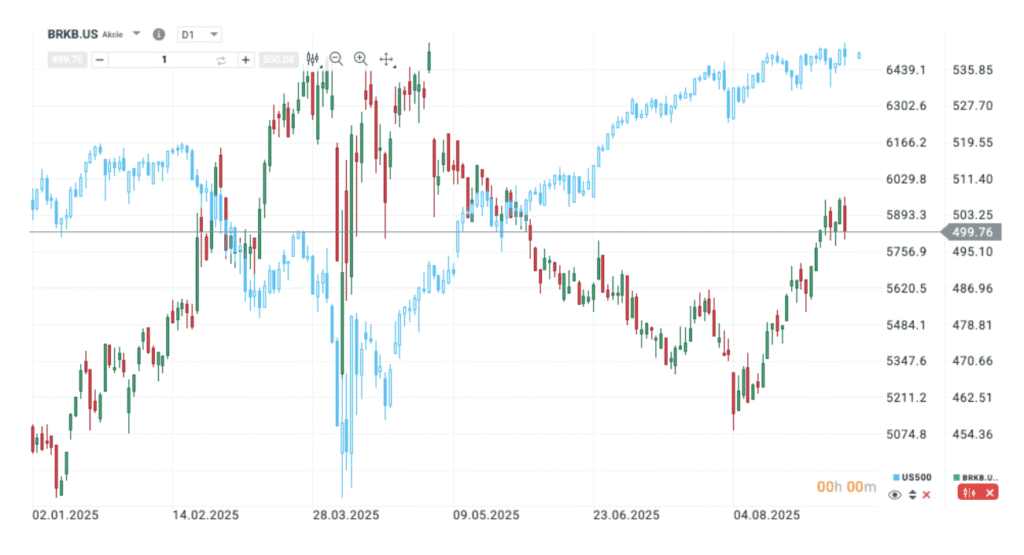Click the 500.08 buy price button

278,60
